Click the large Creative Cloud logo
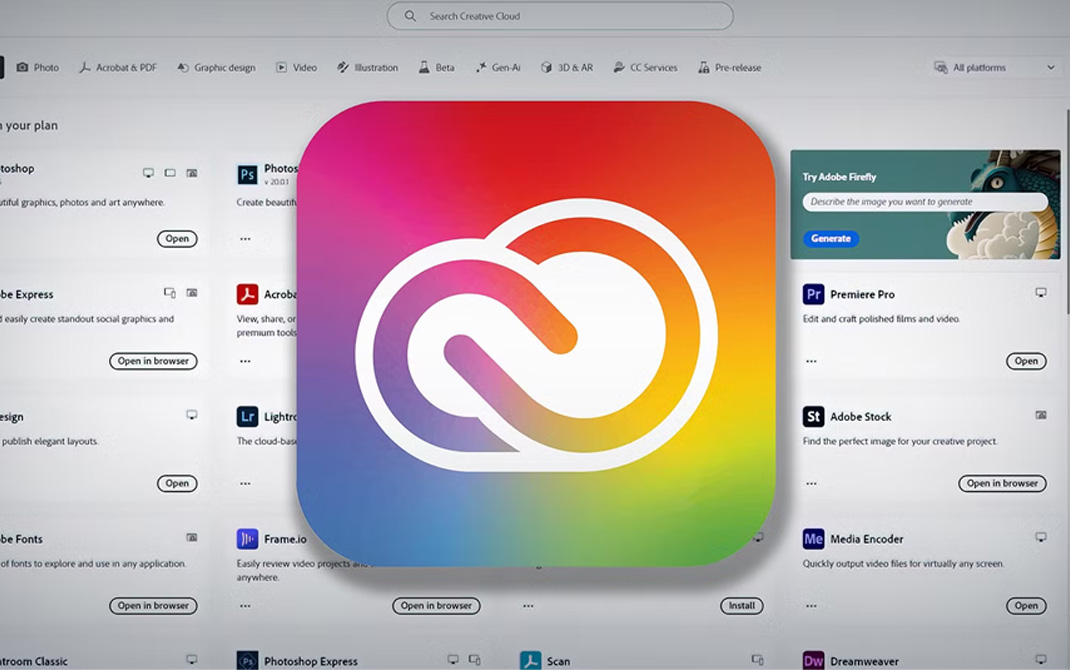The height and width of the screenshot is (670, 1070). 536,334
